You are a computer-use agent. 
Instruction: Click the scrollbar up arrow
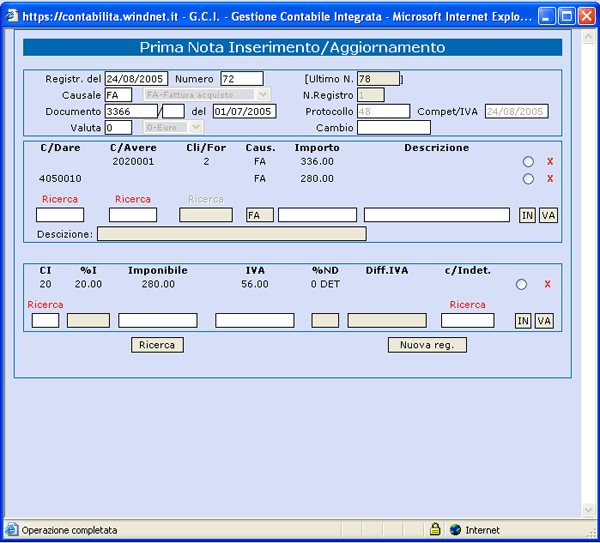[x=588, y=37]
